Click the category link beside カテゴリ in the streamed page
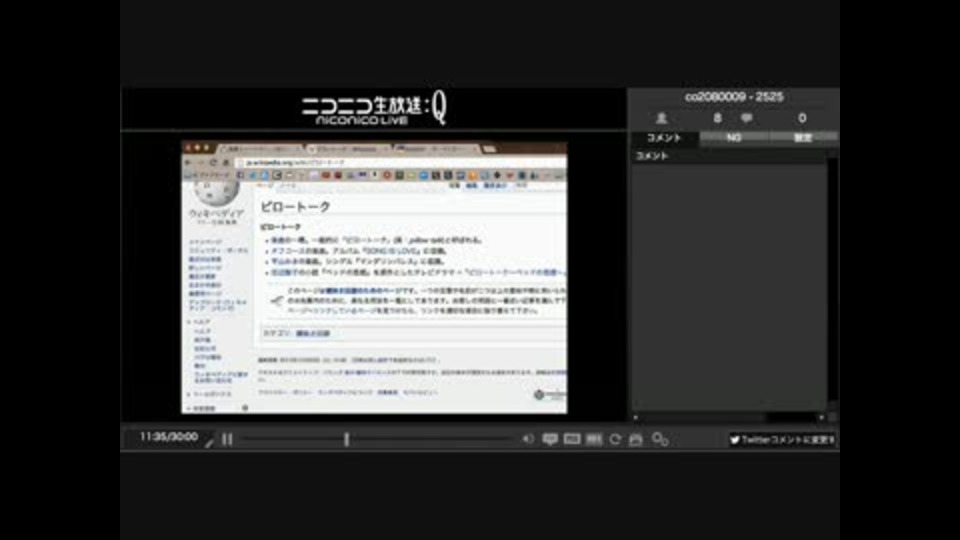Screen dimensions: 960x540 click(313, 333)
